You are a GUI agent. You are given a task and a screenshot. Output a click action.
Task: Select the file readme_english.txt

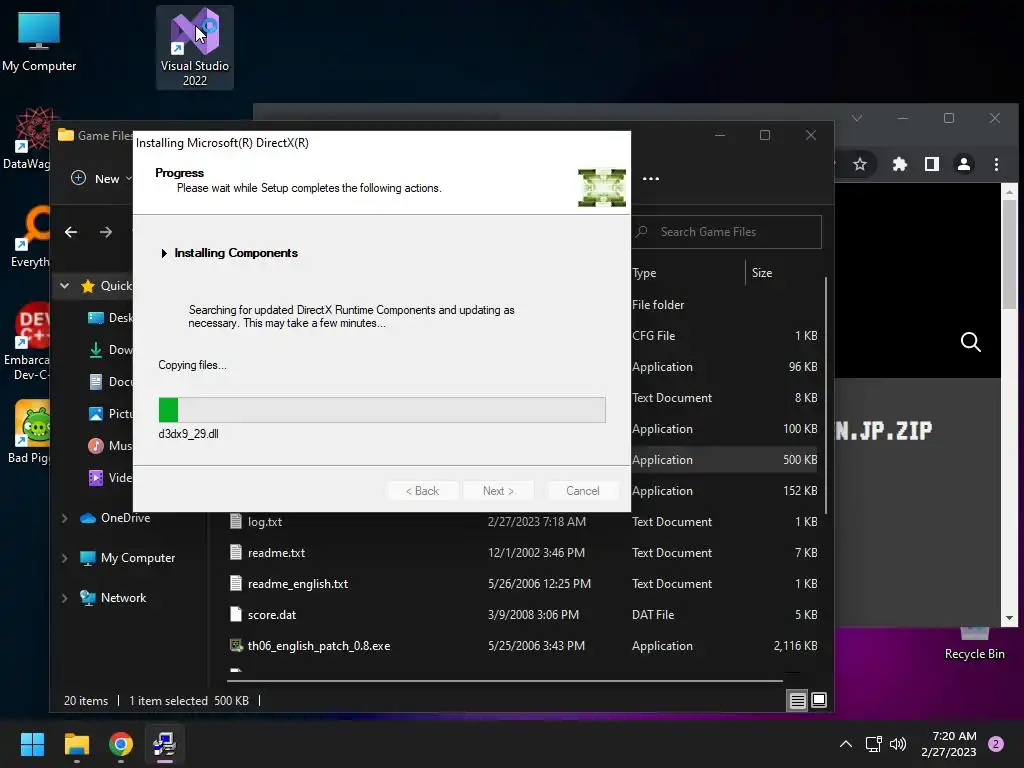tap(522, 584)
